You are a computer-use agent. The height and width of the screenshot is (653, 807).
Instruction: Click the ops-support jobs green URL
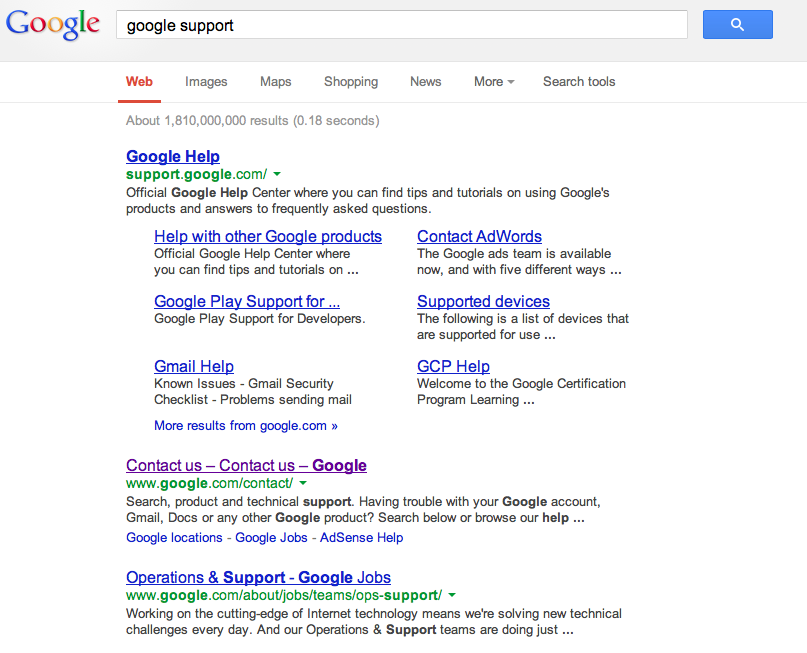pyautogui.click(x=284, y=595)
